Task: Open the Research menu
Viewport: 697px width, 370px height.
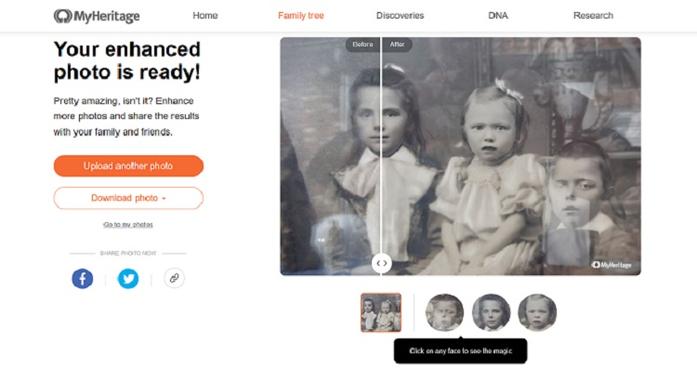Action: (593, 16)
